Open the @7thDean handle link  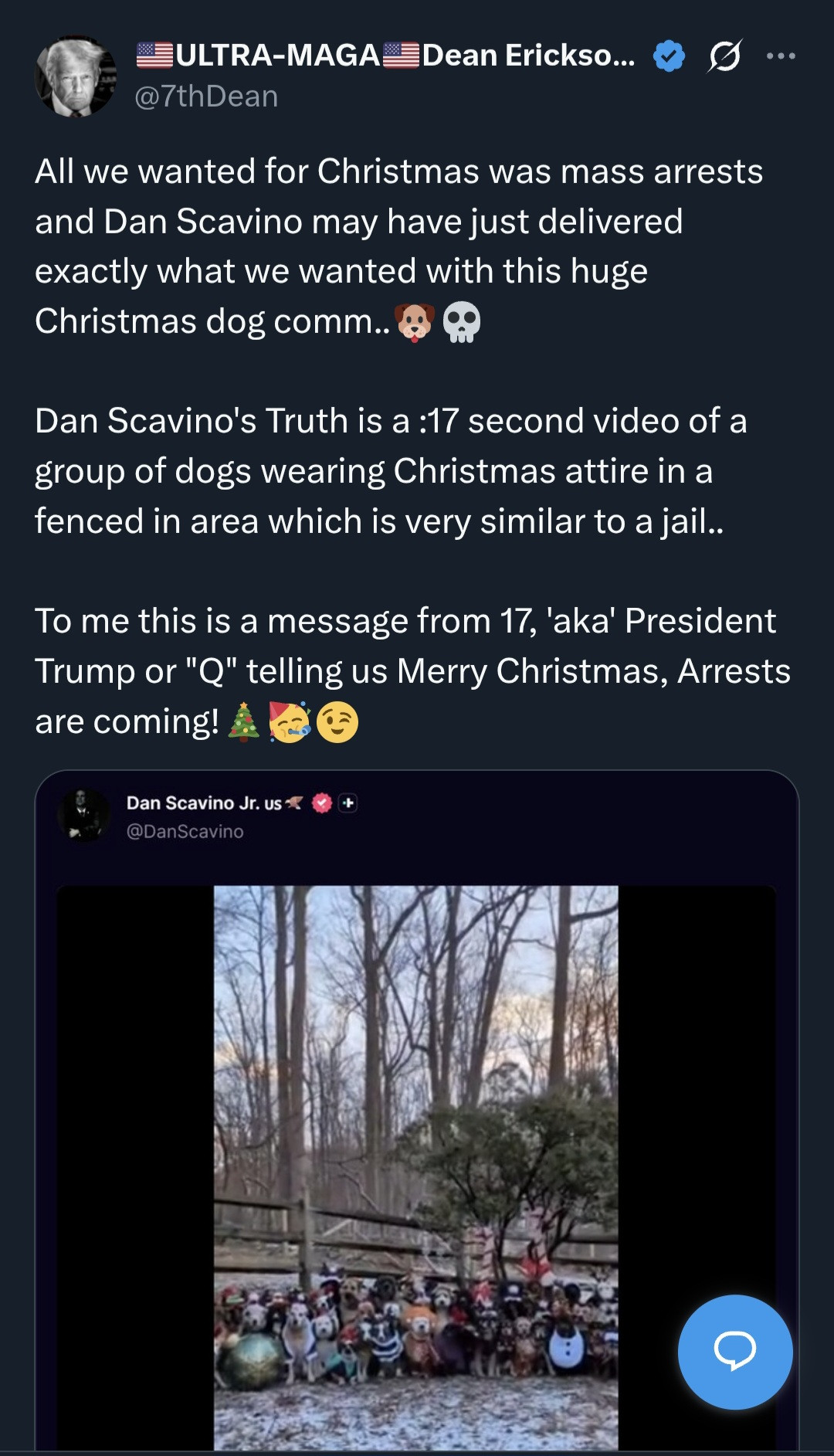pos(206,97)
